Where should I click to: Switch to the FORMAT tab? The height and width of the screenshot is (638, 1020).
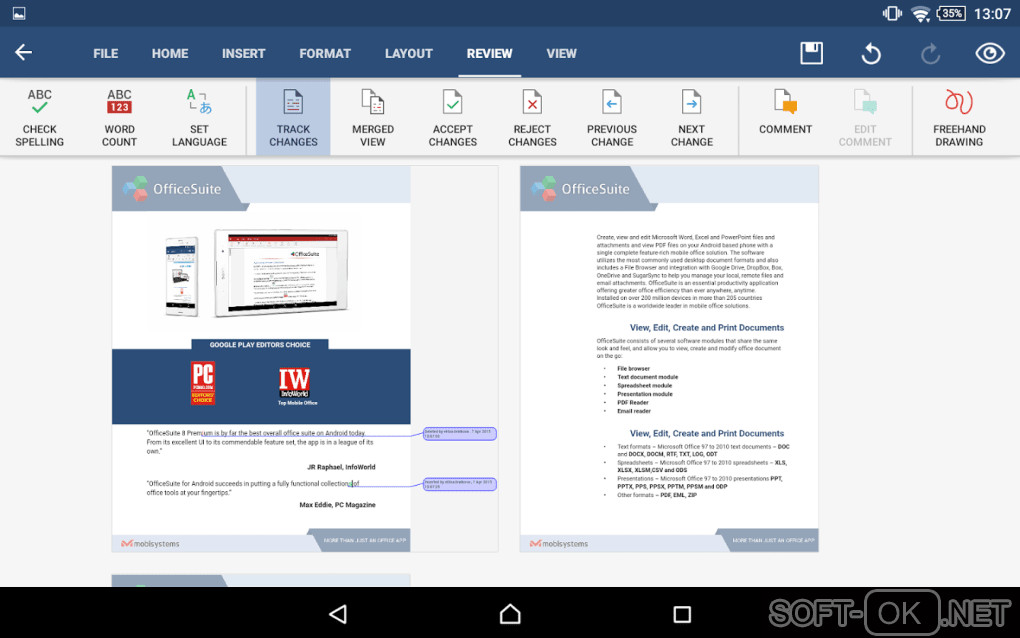pyautogui.click(x=325, y=53)
